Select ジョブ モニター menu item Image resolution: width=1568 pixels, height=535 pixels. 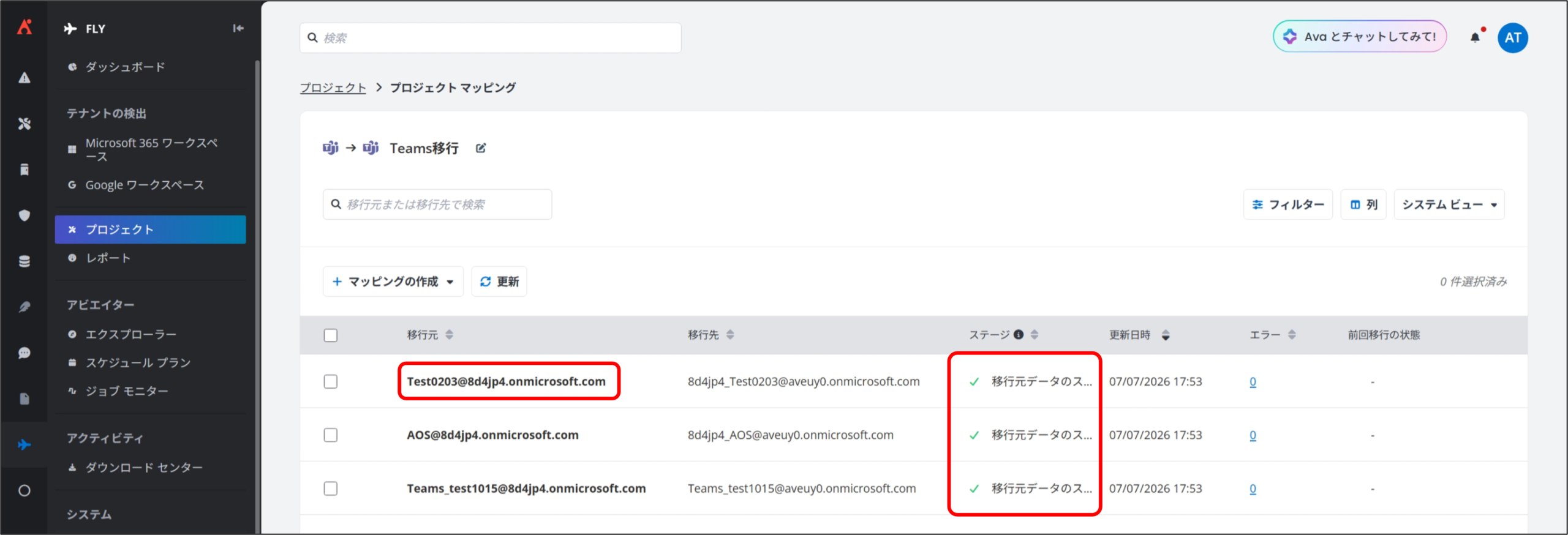(126, 391)
